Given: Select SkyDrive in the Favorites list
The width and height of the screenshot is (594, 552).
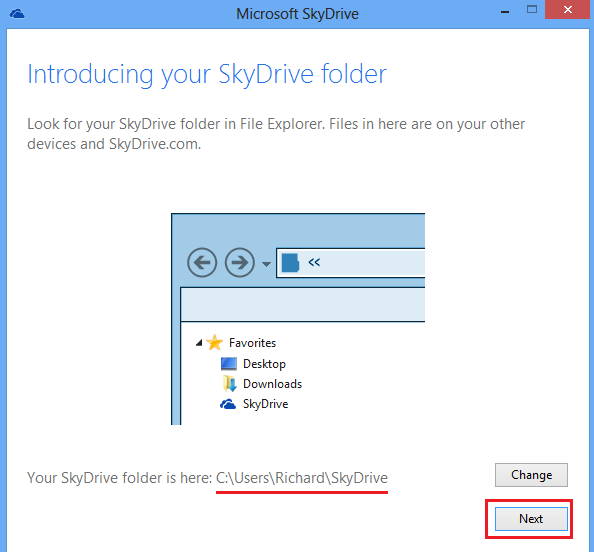Looking at the screenshot, I should click(266, 404).
